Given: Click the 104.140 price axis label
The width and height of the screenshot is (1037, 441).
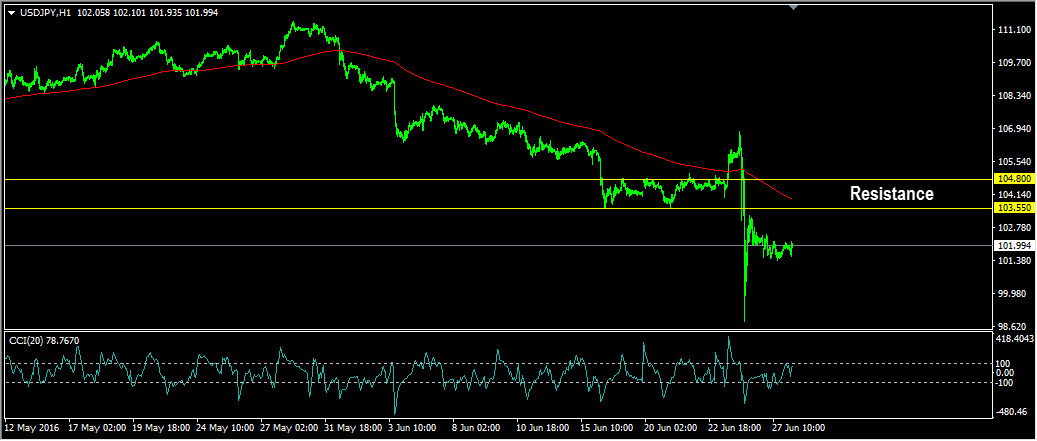Looking at the screenshot, I should (1013, 195).
